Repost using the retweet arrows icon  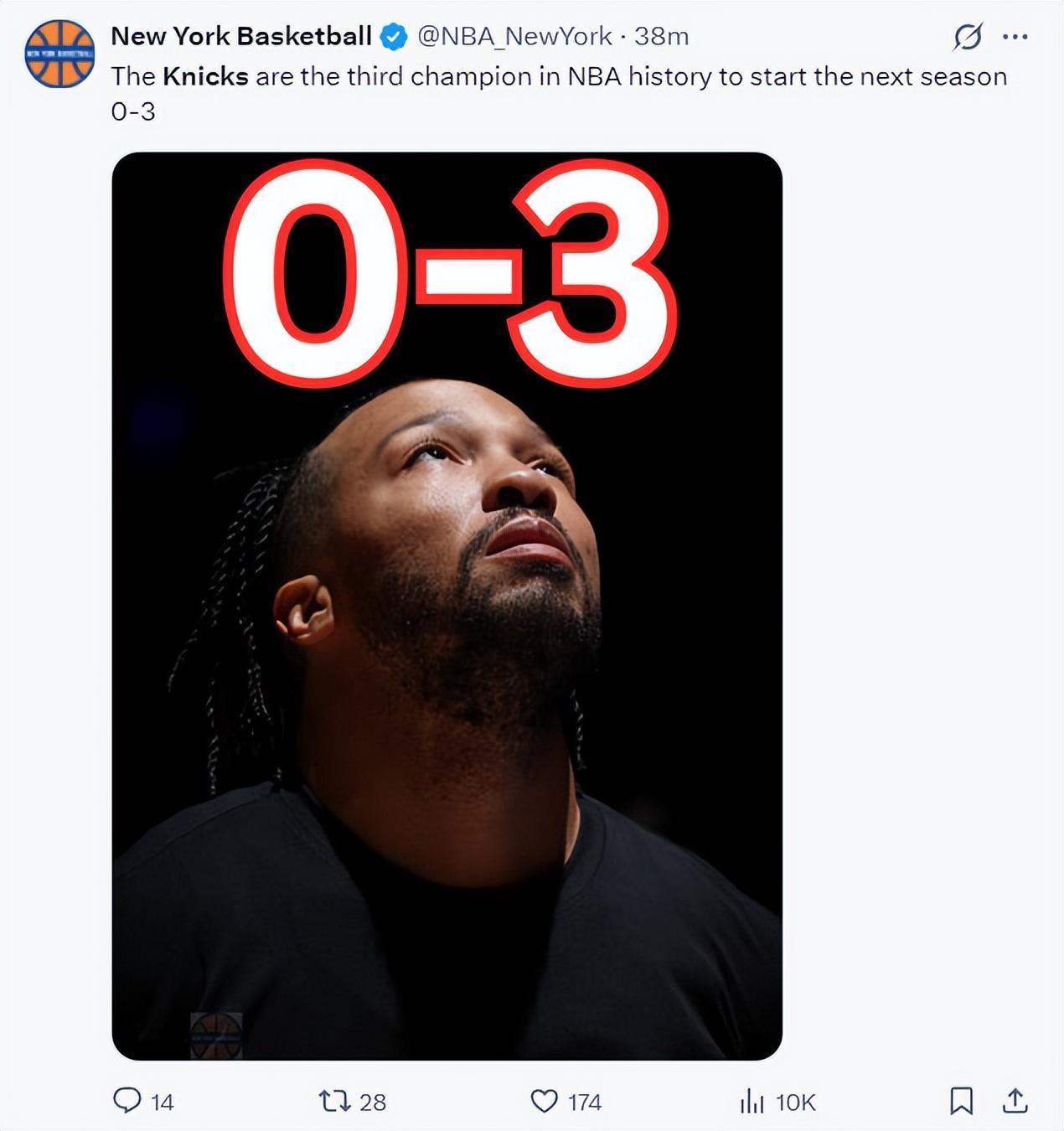(335, 1100)
